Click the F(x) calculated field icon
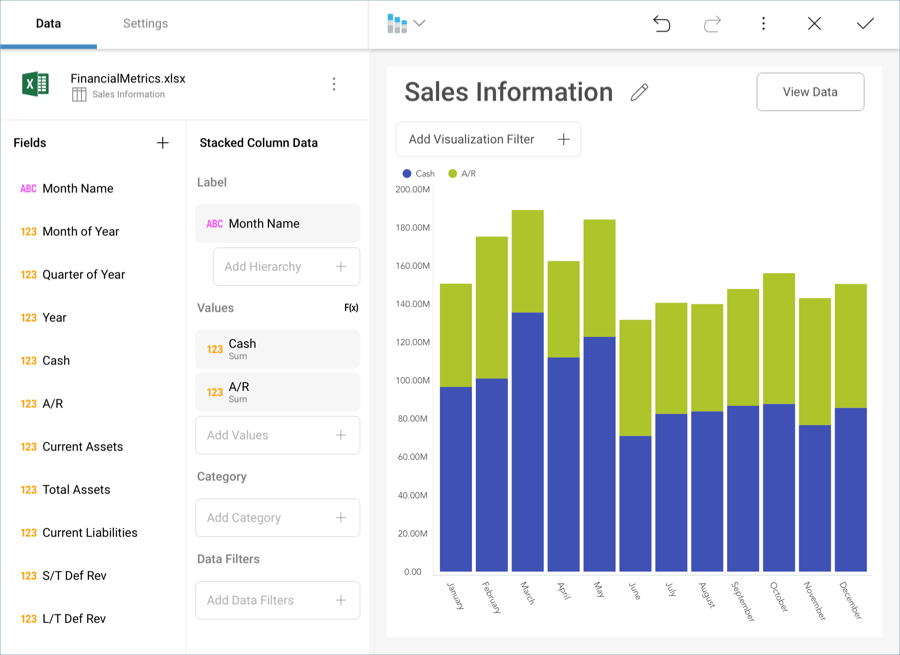This screenshot has height=655, width=900. pos(351,308)
